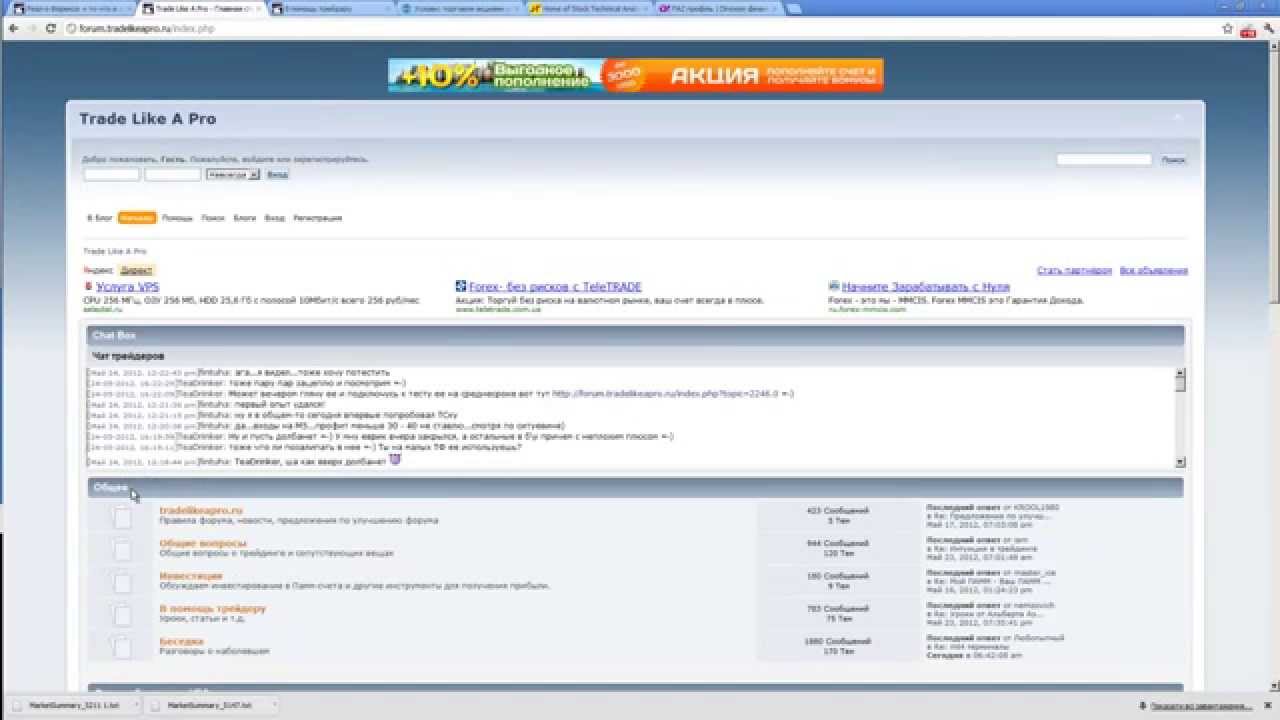The width and height of the screenshot is (1280, 720).
Task: Open the tradelikeapro.ru board
Action: click(x=201, y=511)
